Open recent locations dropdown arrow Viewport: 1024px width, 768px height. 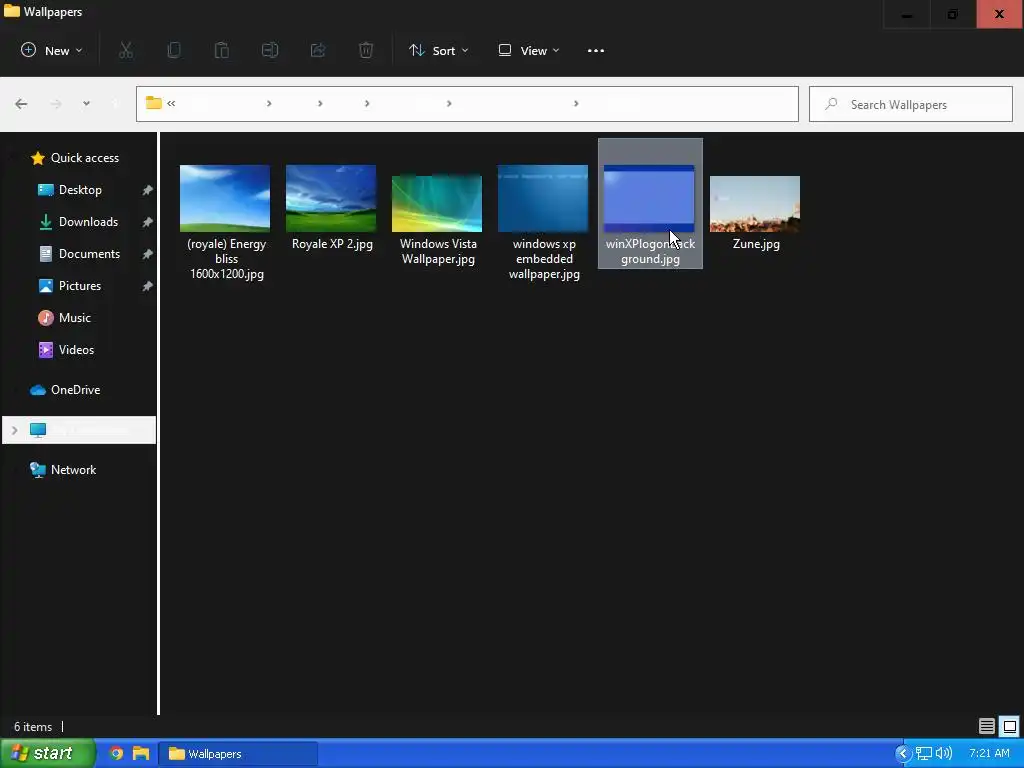tap(86, 104)
